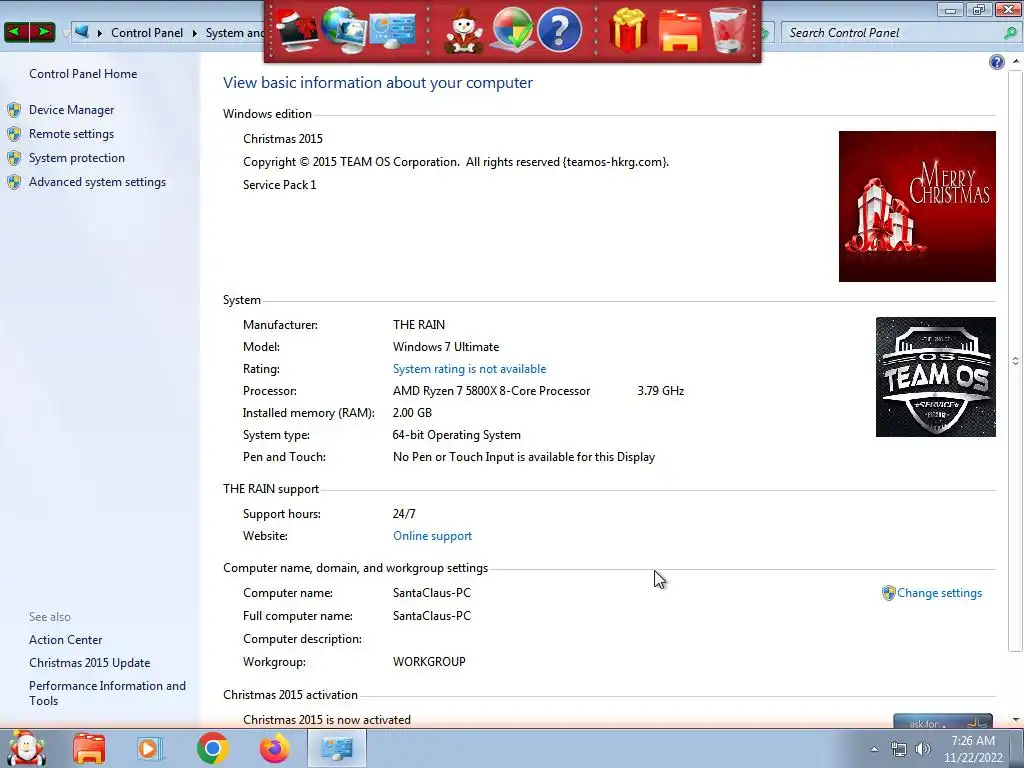Expand the arrow before Control Panel breadcrumb
This screenshot has width=1024, height=768.
[x=100, y=33]
